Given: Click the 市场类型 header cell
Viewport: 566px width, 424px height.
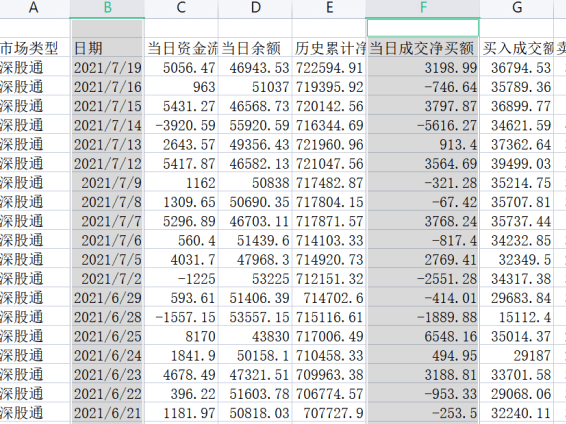Looking at the screenshot, I should pyautogui.click(x=35, y=48).
